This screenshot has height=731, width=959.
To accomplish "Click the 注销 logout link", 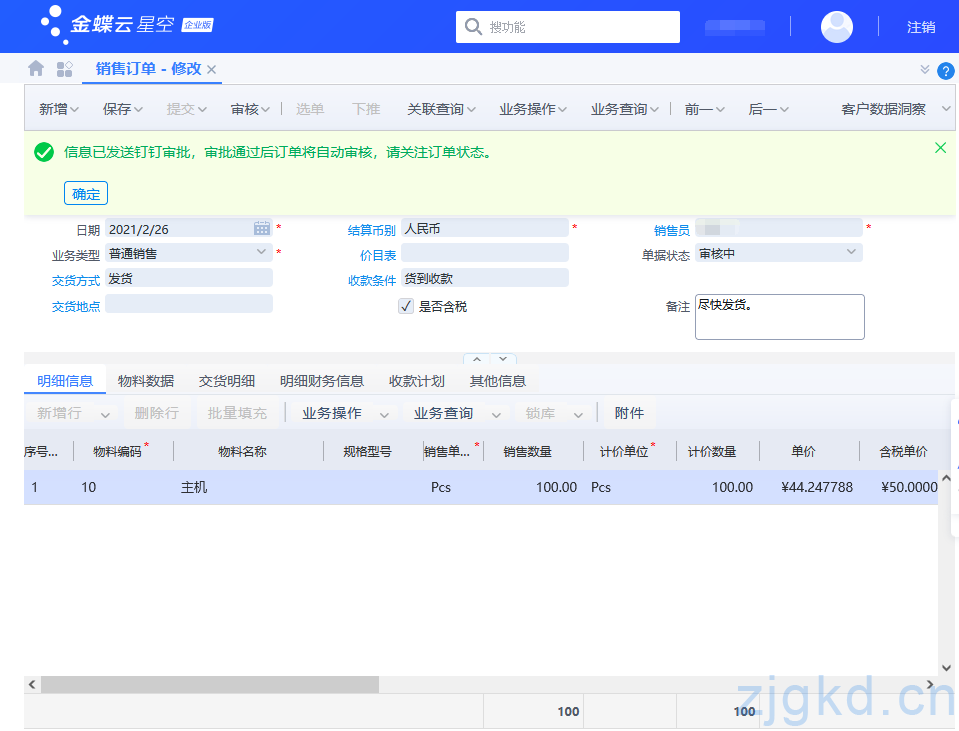I will tap(920, 27).
